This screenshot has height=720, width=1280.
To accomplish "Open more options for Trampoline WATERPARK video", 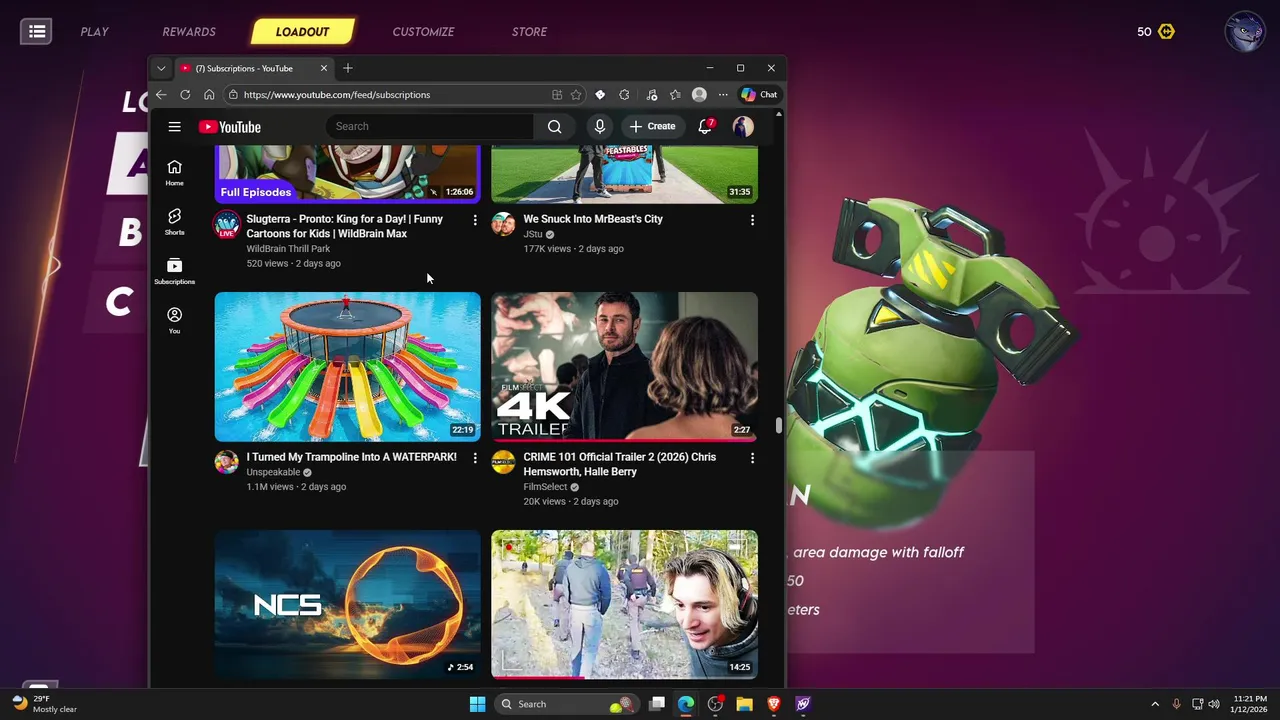I will 475,458.
